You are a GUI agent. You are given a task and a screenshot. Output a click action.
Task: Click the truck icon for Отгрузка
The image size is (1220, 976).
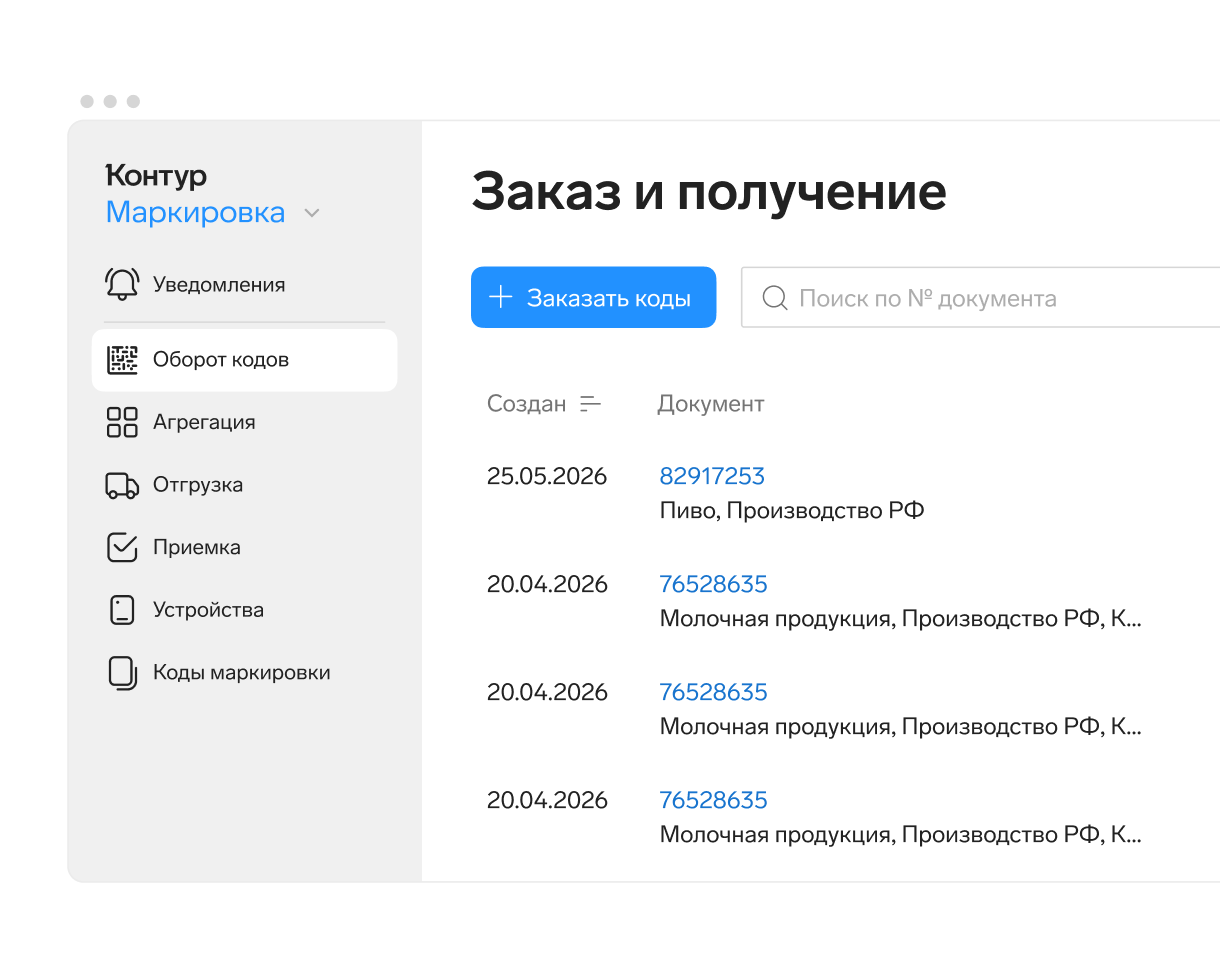pyautogui.click(x=122, y=485)
